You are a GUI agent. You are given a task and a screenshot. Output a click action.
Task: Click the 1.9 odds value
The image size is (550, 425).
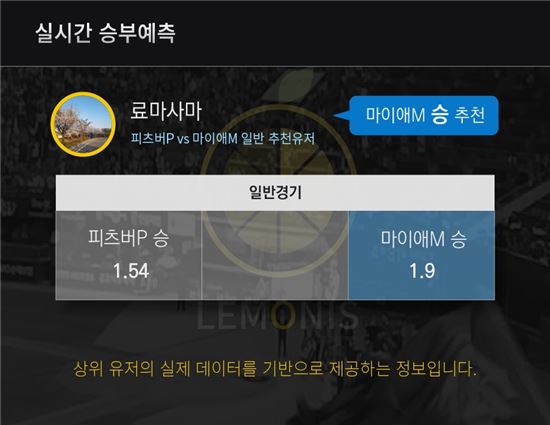coord(422,271)
